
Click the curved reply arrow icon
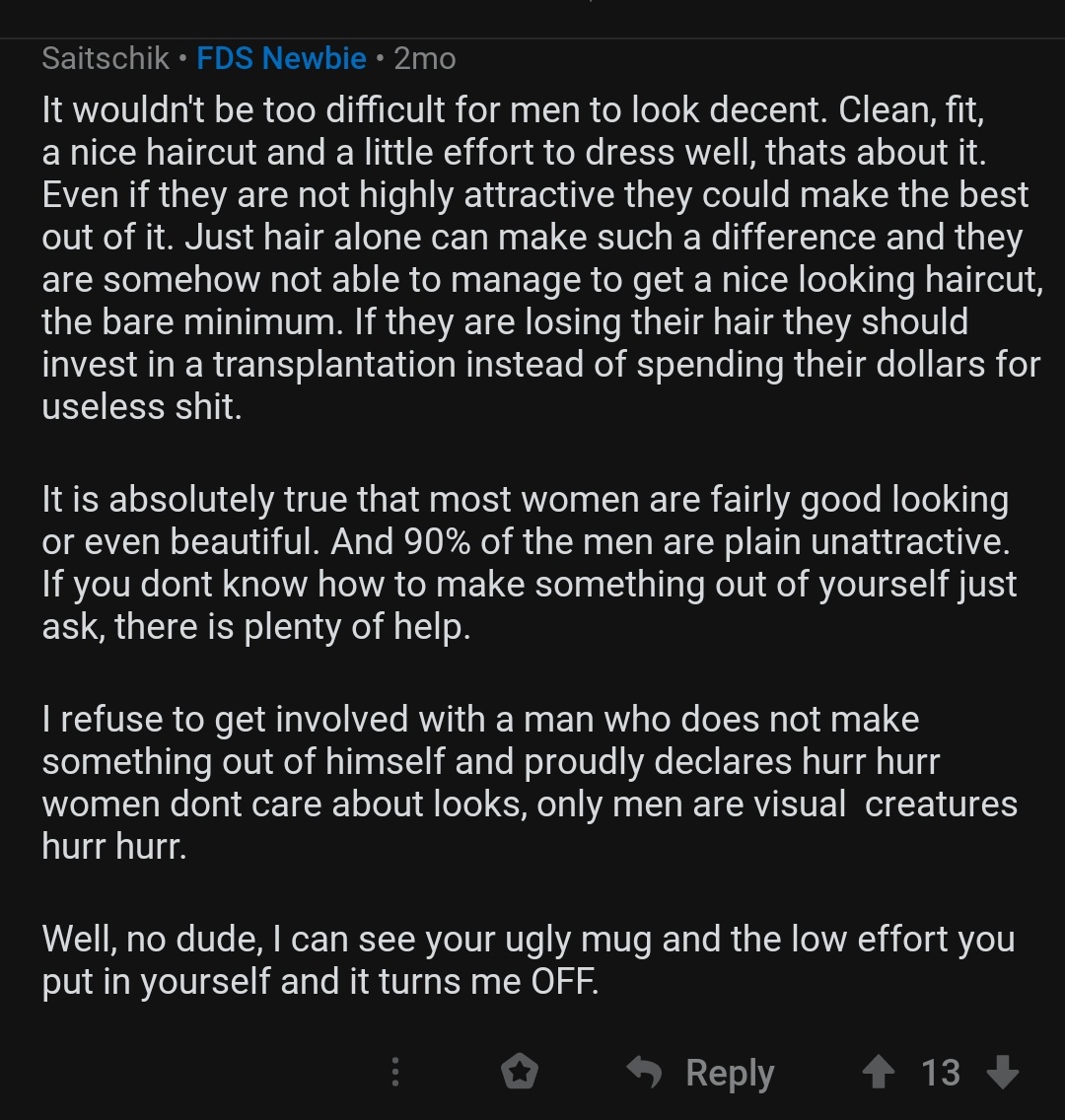click(644, 1072)
